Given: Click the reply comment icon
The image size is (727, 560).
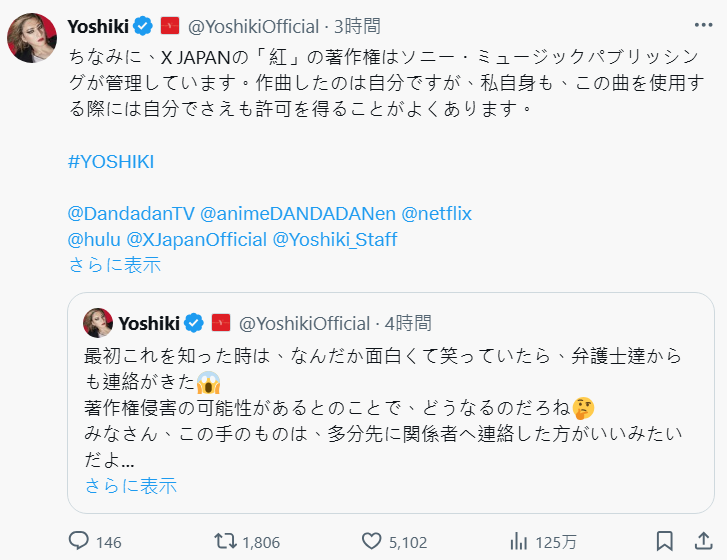Looking at the screenshot, I should tap(80, 541).
